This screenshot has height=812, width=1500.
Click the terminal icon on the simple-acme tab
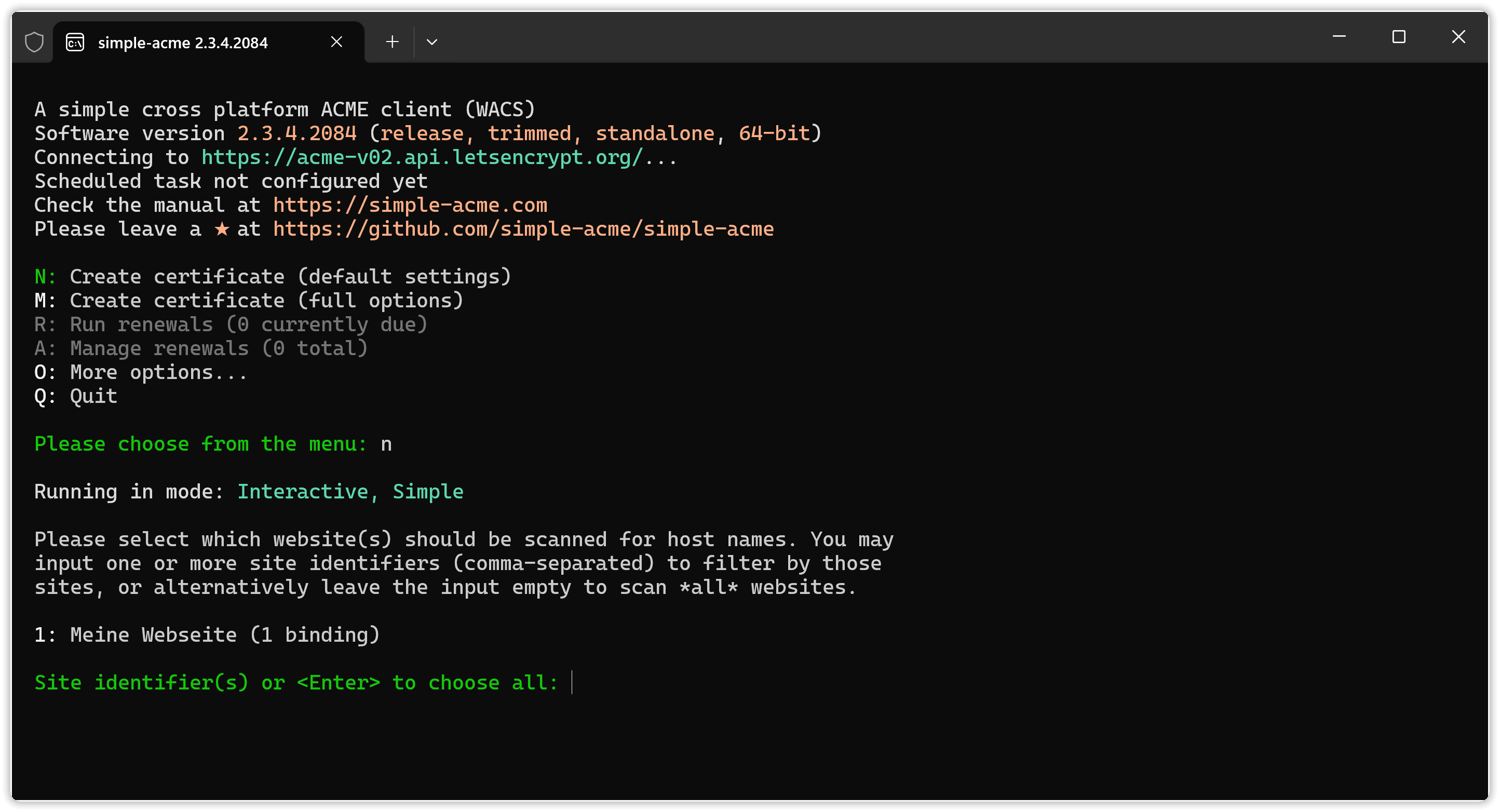(75, 42)
